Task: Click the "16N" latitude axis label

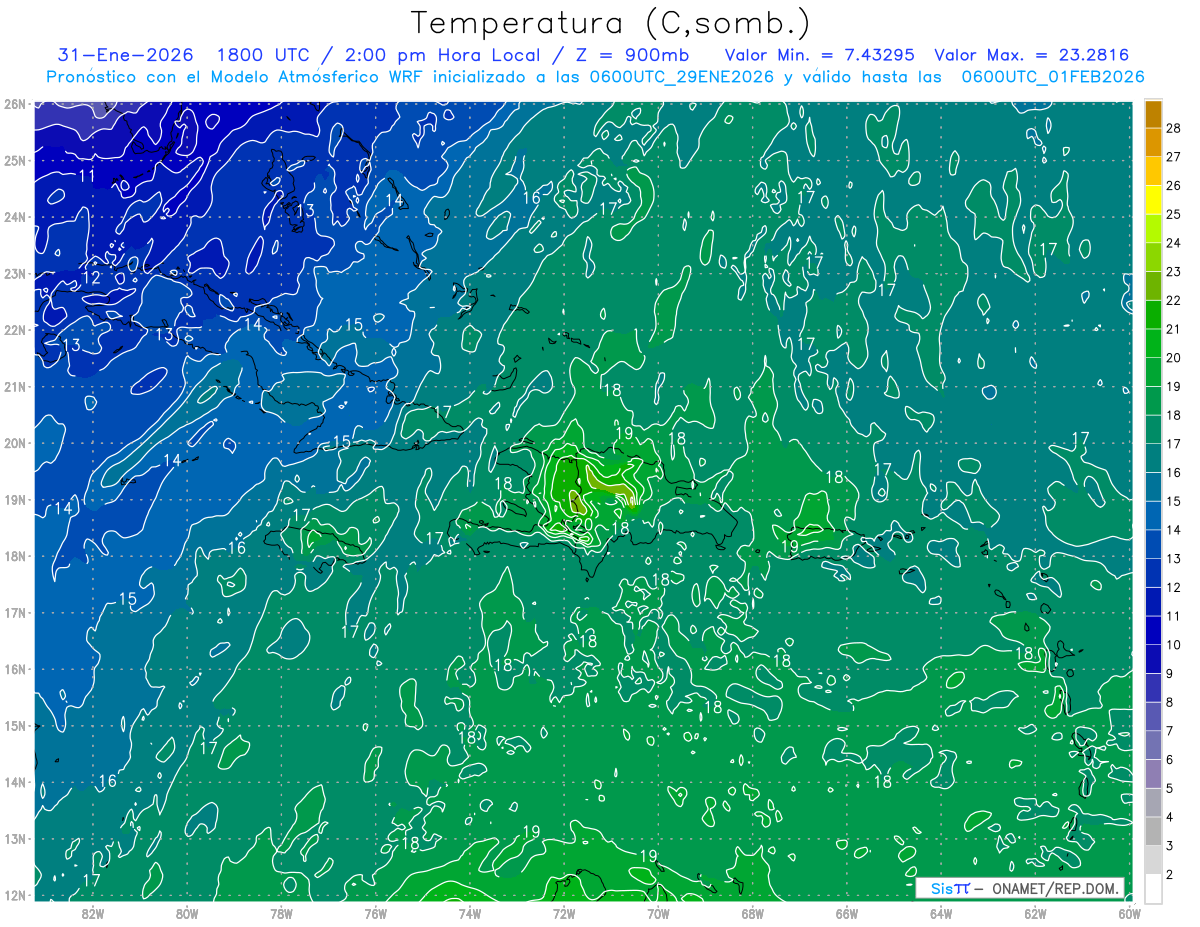Action: click(x=14, y=669)
